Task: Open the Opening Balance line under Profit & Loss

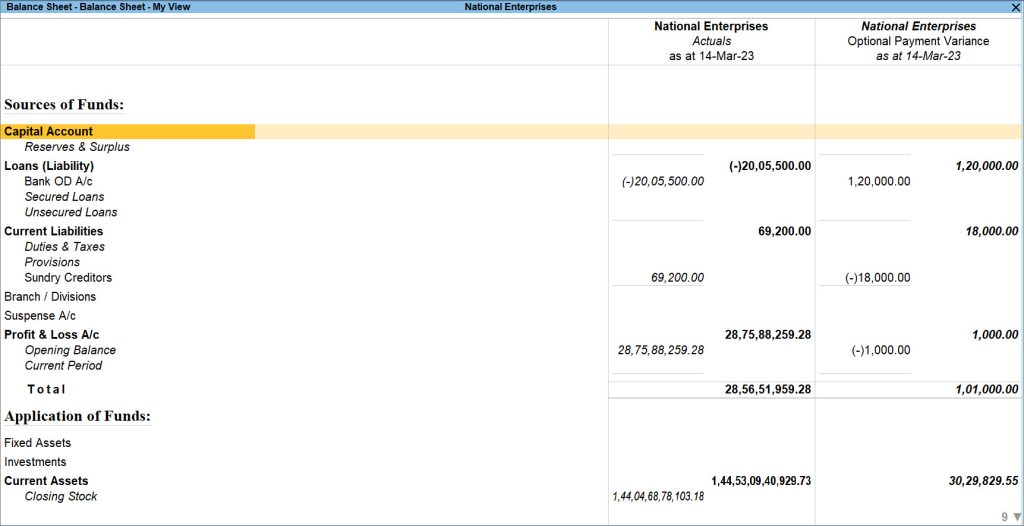Action: click(70, 350)
